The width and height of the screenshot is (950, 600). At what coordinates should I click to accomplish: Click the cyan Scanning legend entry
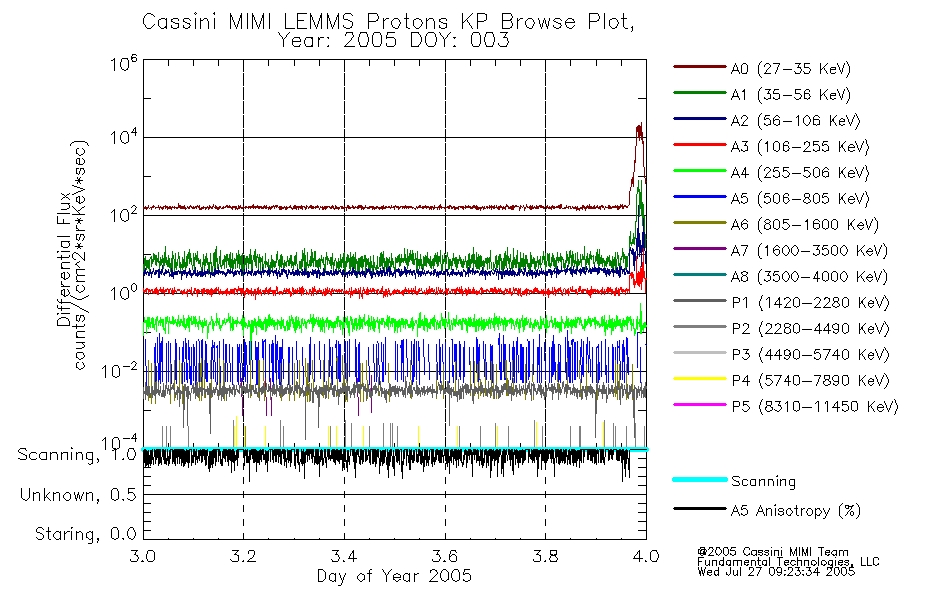[734, 481]
